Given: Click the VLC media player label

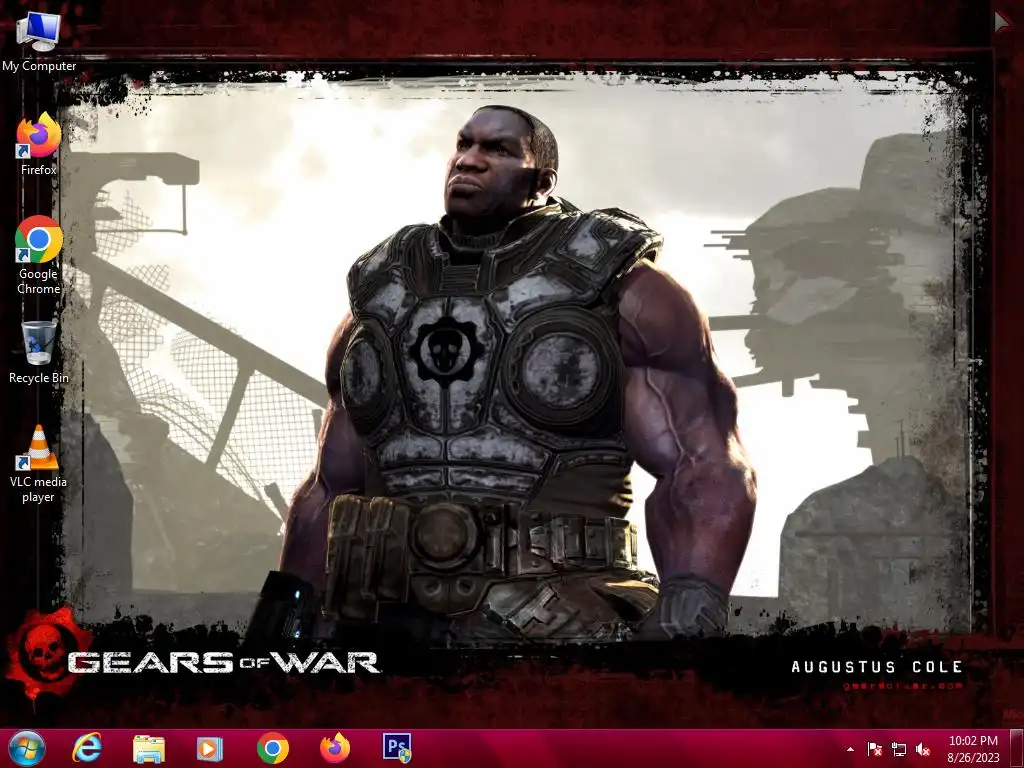Looking at the screenshot, I should (x=39, y=489).
